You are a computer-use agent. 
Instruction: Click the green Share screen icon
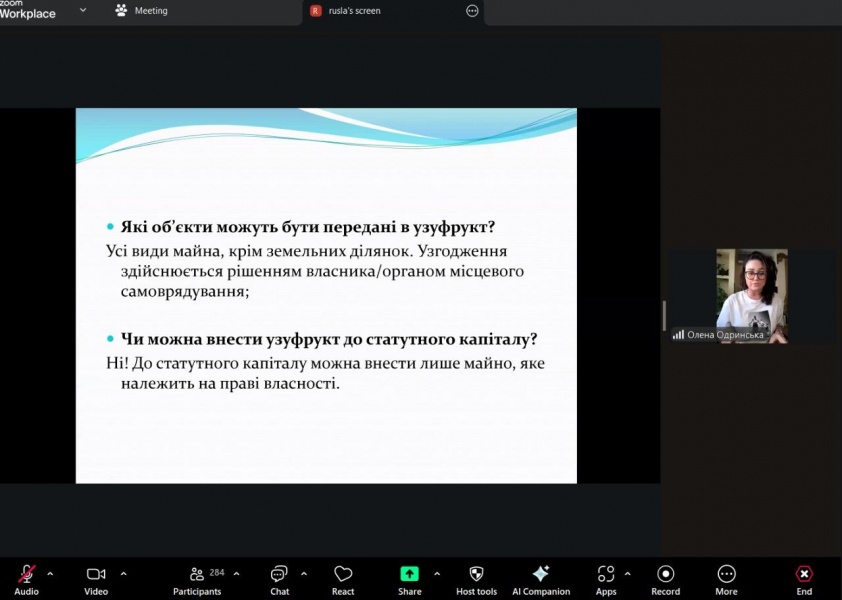(410, 574)
